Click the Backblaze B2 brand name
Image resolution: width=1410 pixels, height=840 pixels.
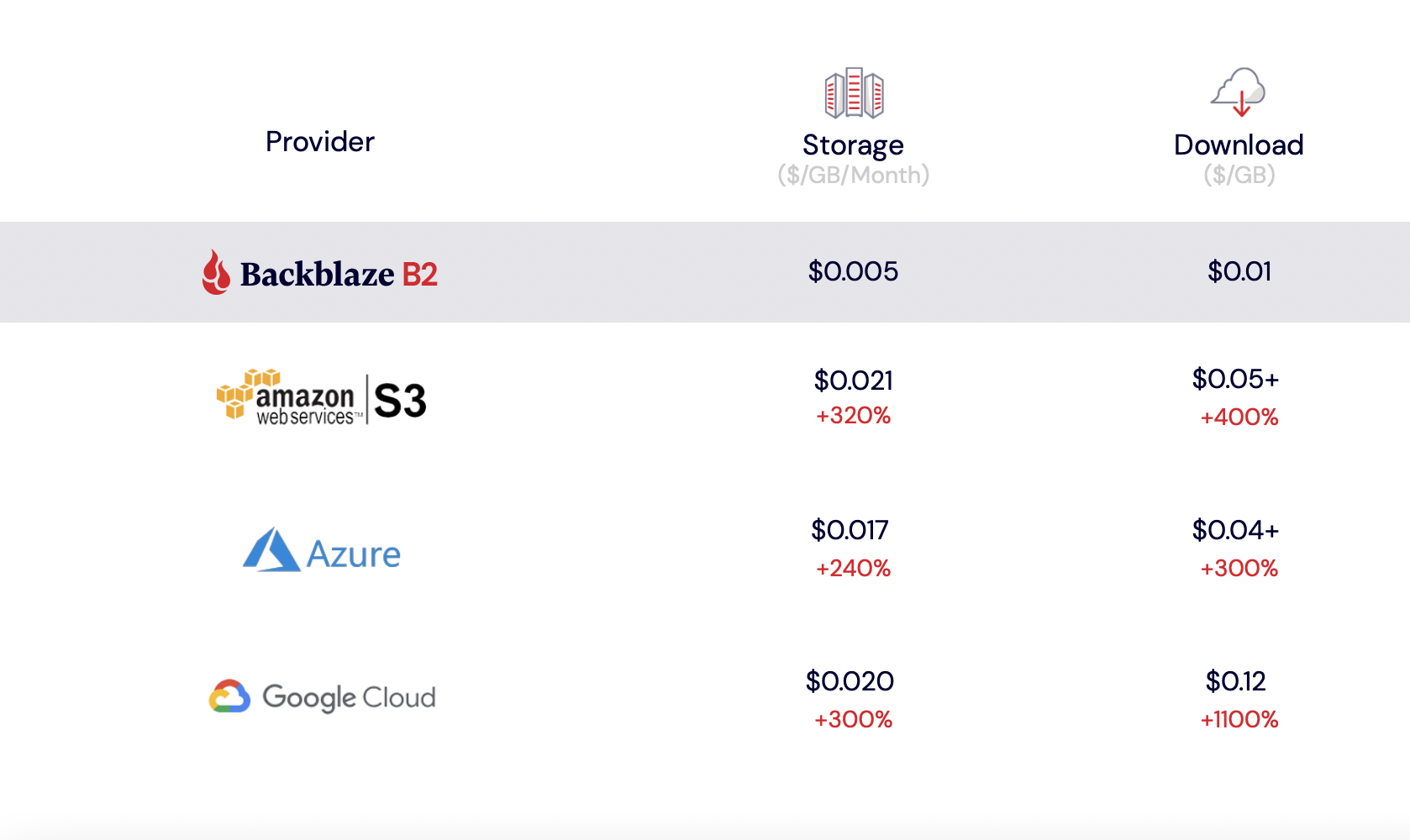pyautogui.click(x=339, y=274)
